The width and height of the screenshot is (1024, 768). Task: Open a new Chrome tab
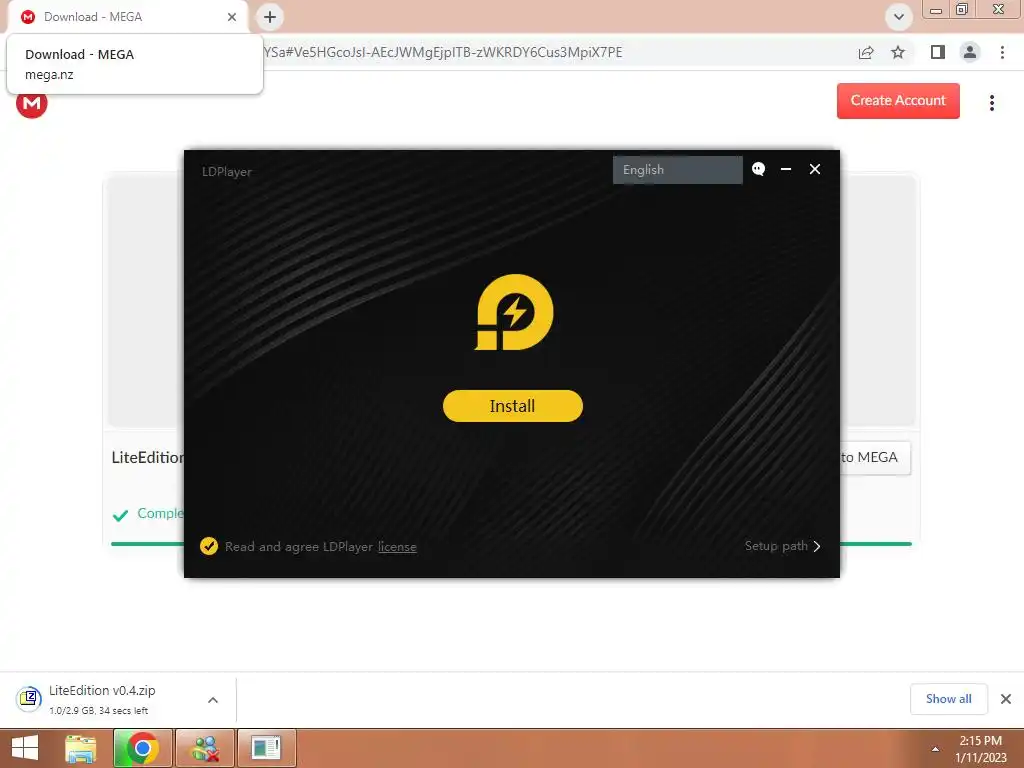click(x=270, y=17)
